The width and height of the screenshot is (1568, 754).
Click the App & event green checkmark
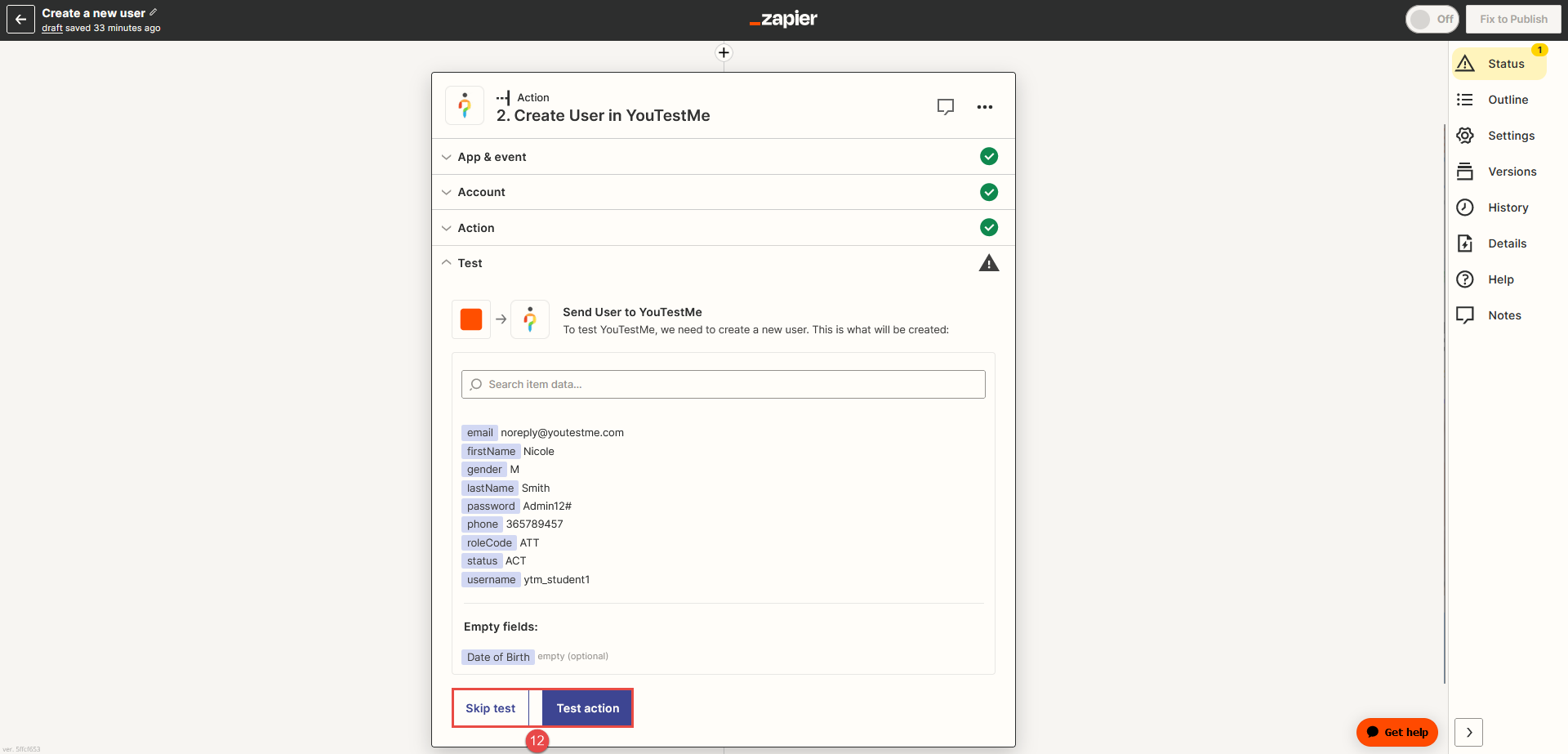989,156
